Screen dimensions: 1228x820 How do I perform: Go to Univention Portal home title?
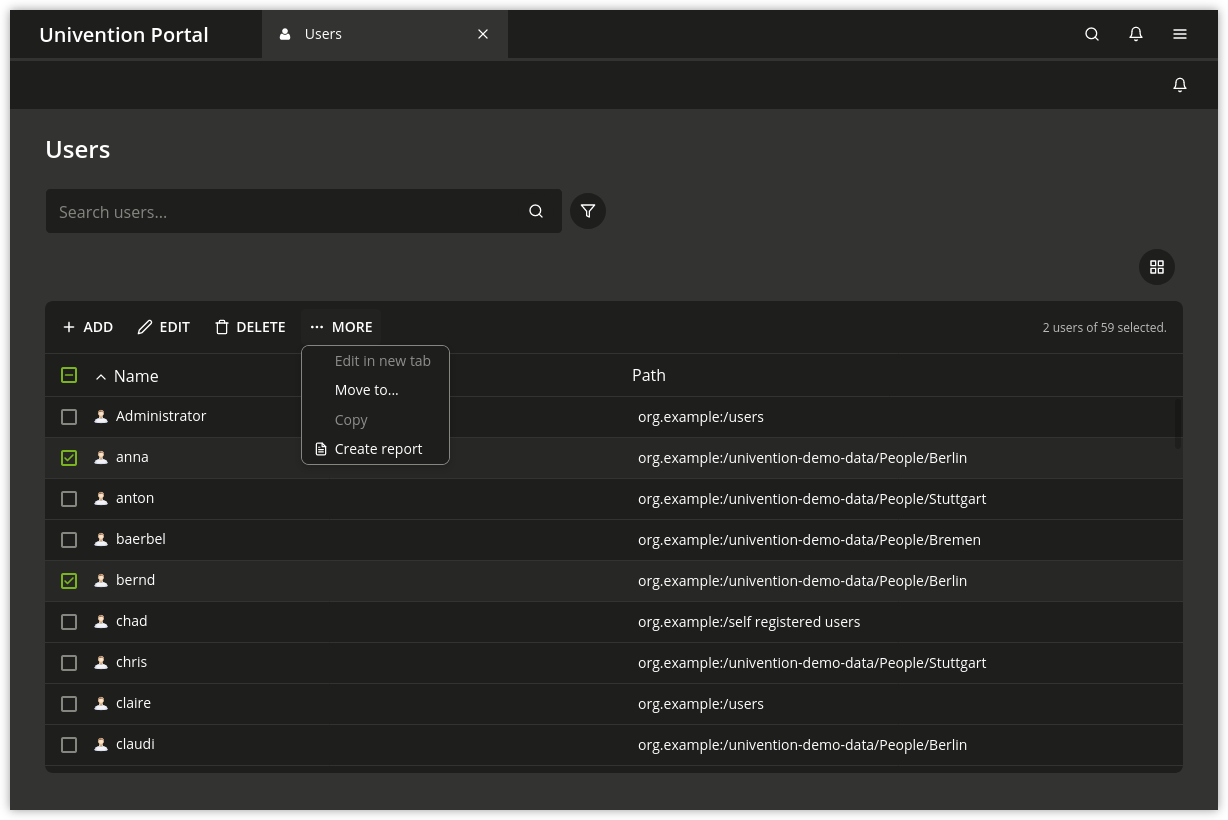coord(124,35)
